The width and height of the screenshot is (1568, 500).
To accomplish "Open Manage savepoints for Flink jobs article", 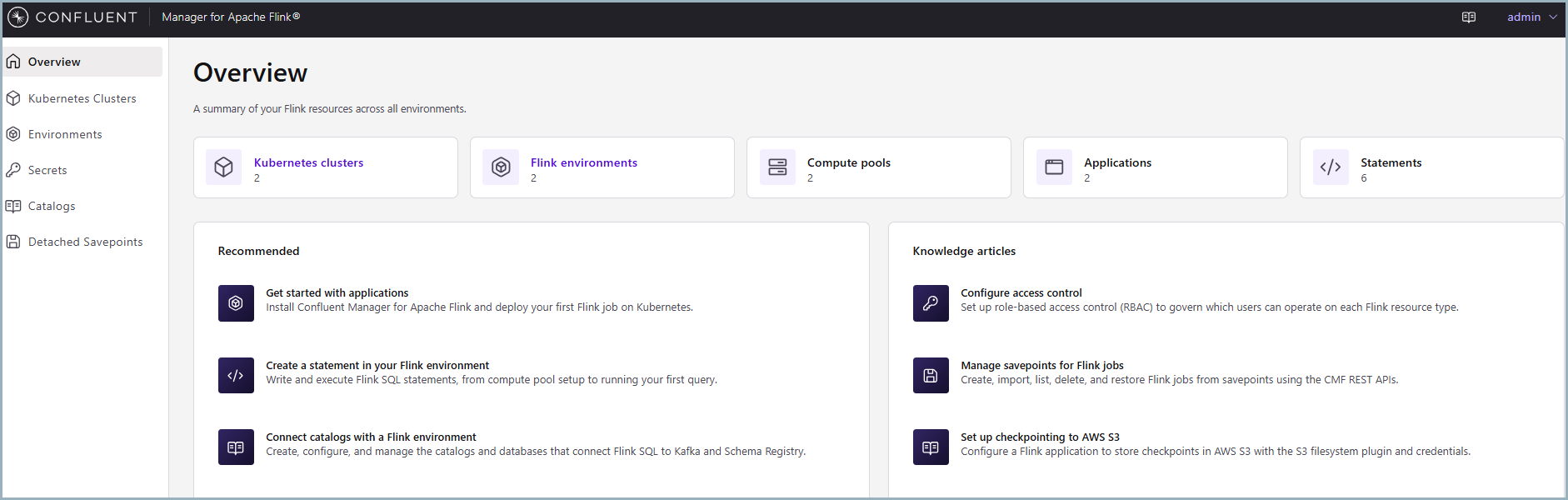I will pyautogui.click(x=1042, y=365).
